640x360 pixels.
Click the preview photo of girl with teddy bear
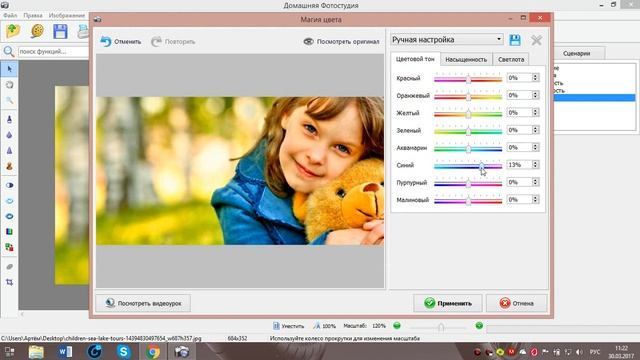[240, 171]
